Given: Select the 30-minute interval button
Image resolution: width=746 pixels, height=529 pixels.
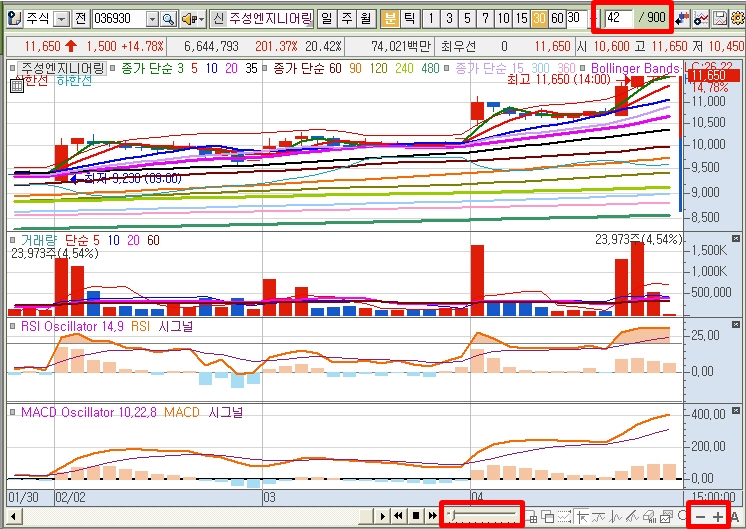Looking at the screenshot, I should click(x=539, y=19).
